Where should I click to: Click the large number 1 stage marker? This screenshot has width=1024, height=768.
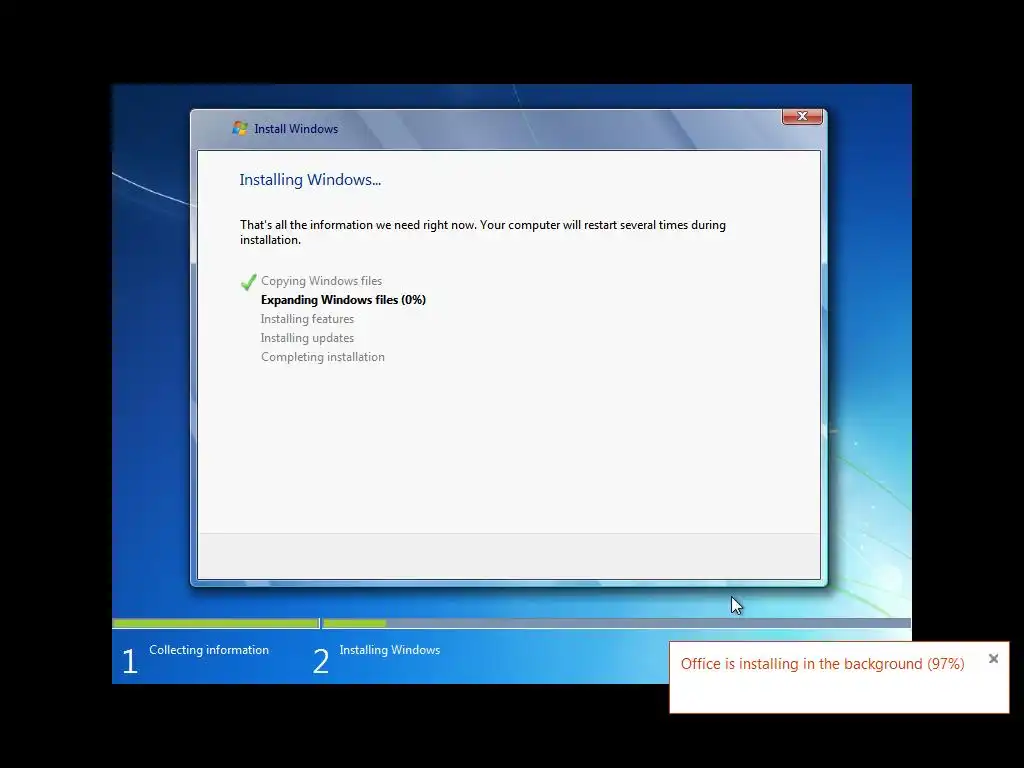pos(130,661)
